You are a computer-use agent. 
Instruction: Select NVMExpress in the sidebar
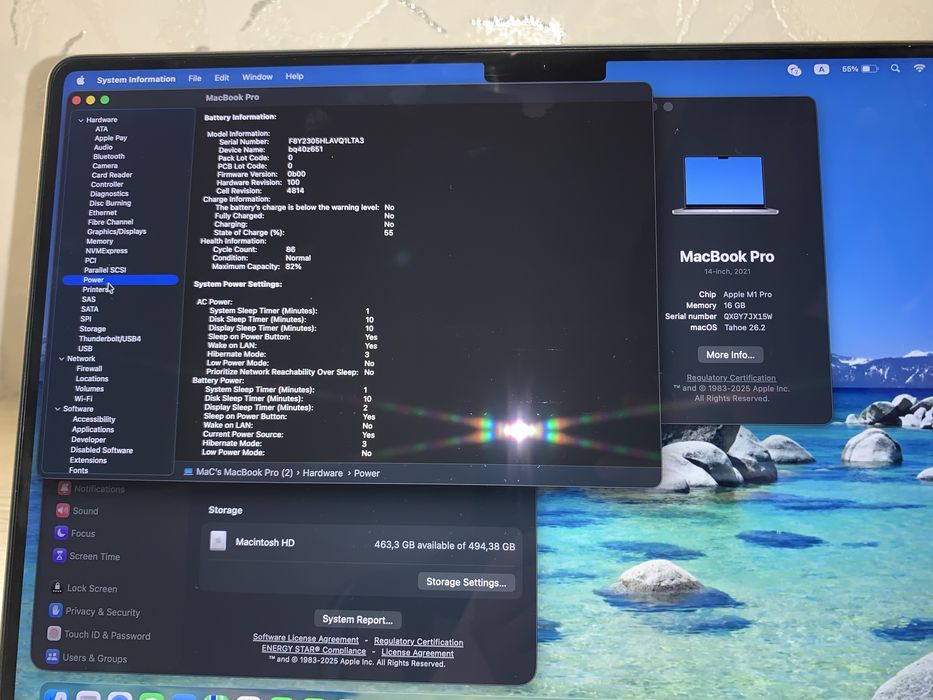point(107,251)
